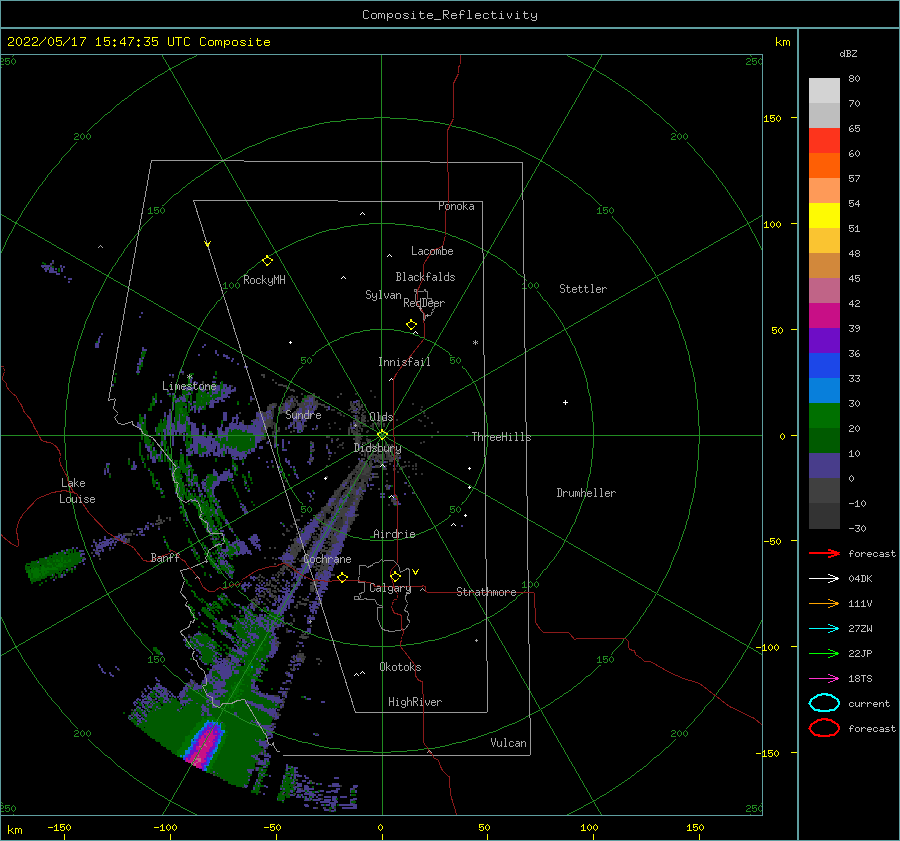Select the red swatch between 65 and 60 dBZ

click(824, 140)
